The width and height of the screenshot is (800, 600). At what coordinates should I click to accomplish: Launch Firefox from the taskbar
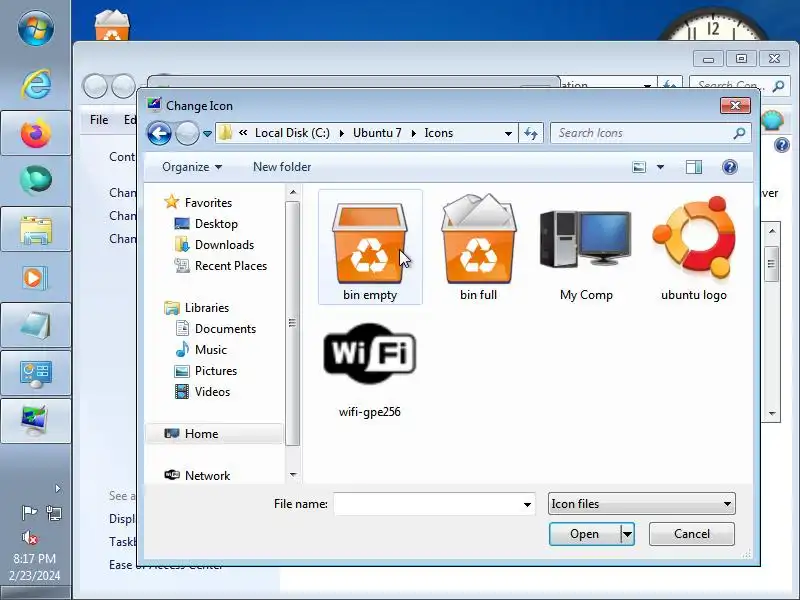[x=36, y=133]
